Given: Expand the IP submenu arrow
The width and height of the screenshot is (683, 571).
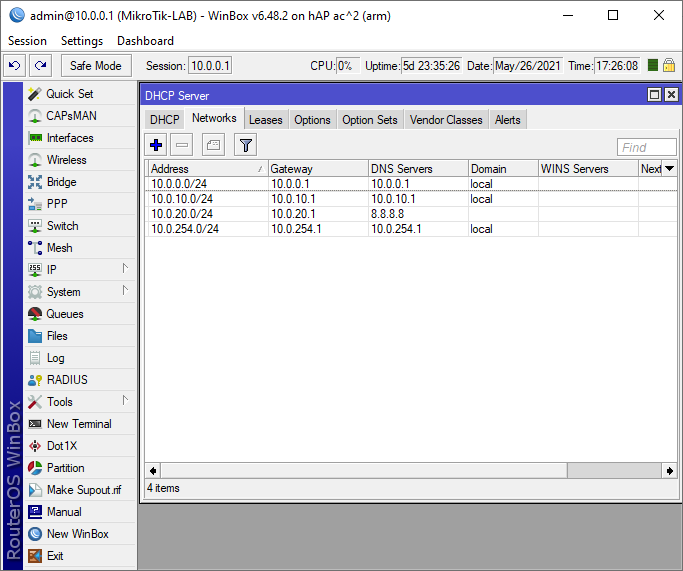Looking at the screenshot, I should (x=125, y=268).
